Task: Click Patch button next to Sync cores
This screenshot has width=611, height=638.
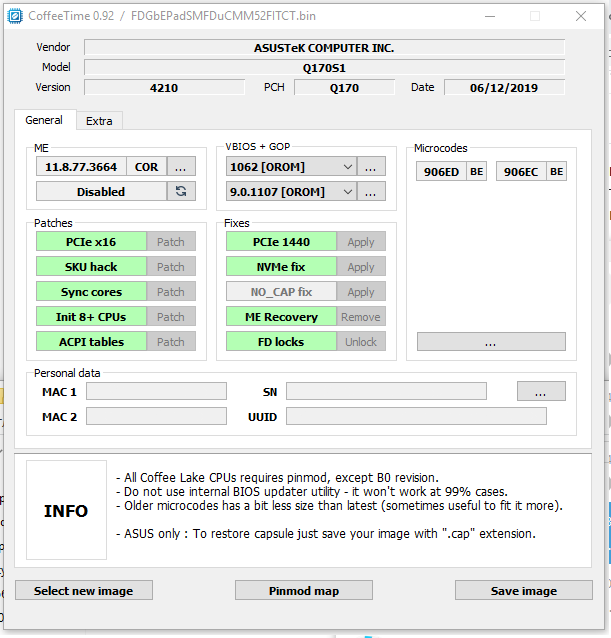Action: pyautogui.click(x=171, y=292)
